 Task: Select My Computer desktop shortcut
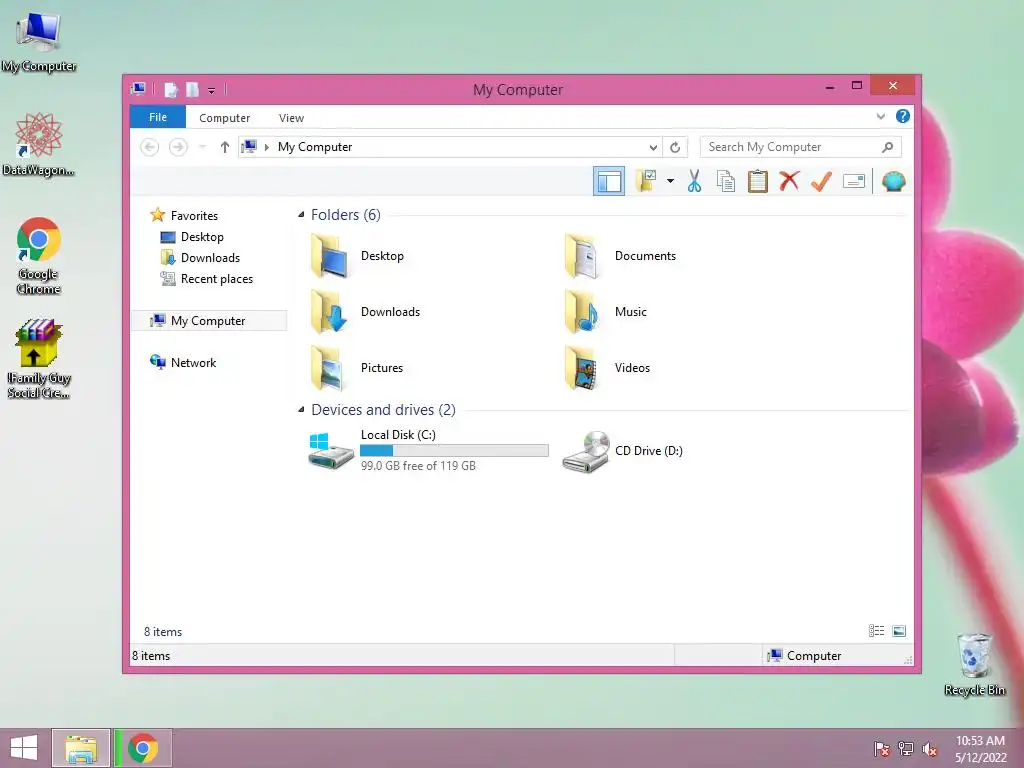[39, 42]
